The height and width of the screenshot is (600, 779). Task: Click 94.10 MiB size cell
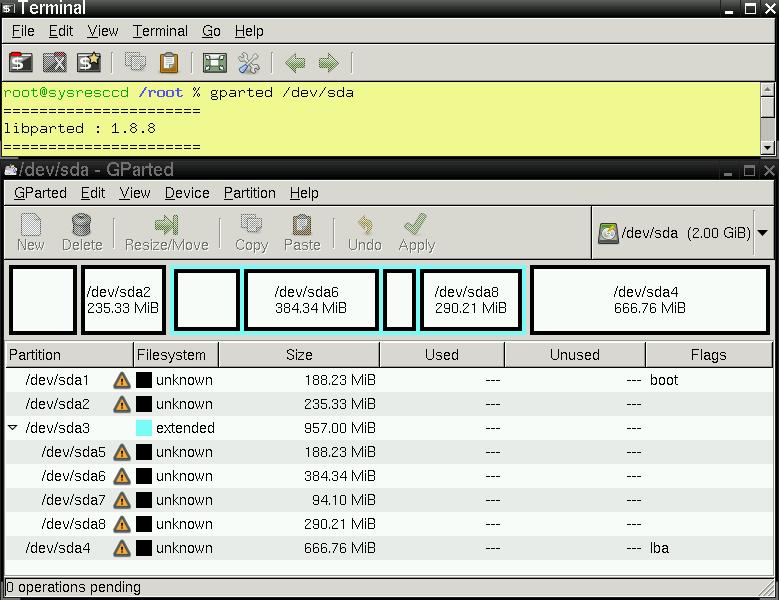pos(344,500)
